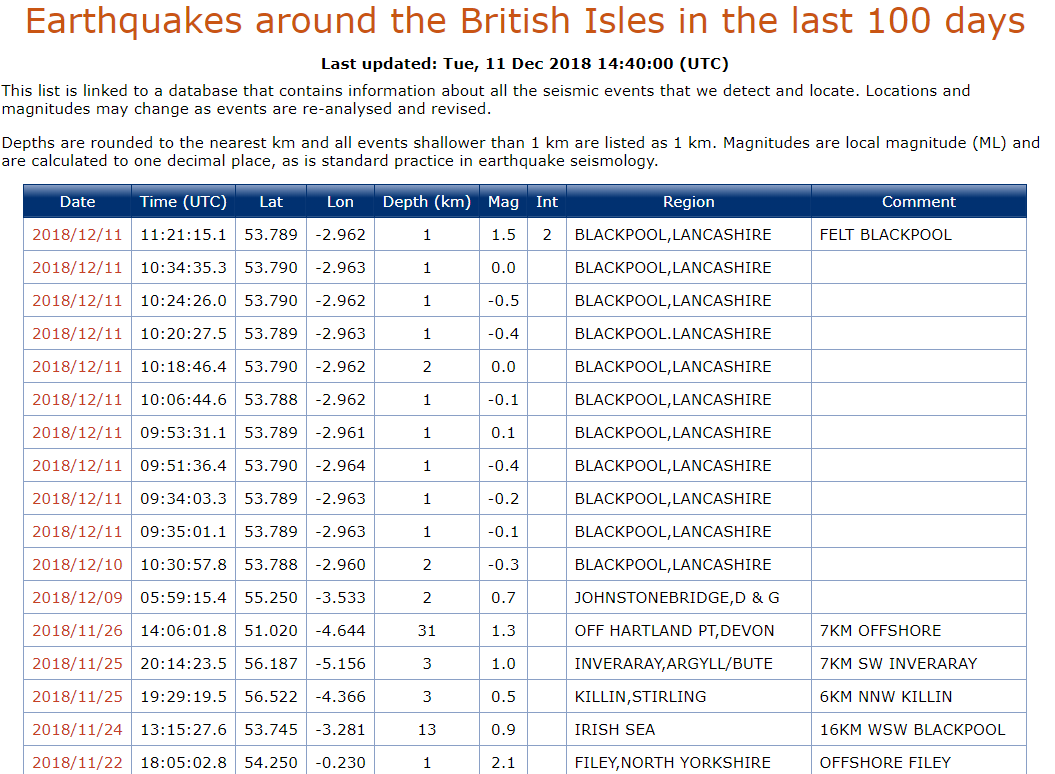Click the Time (UTC) column header

(x=183, y=202)
